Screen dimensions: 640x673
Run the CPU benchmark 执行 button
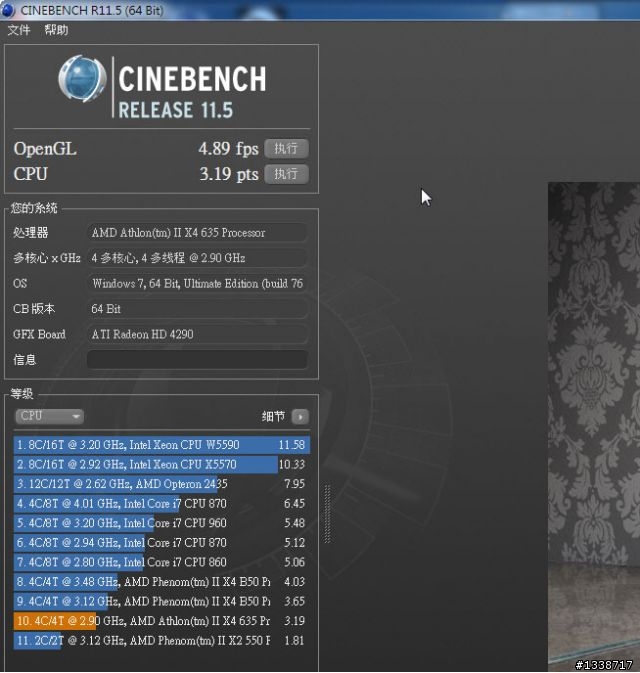point(286,174)
